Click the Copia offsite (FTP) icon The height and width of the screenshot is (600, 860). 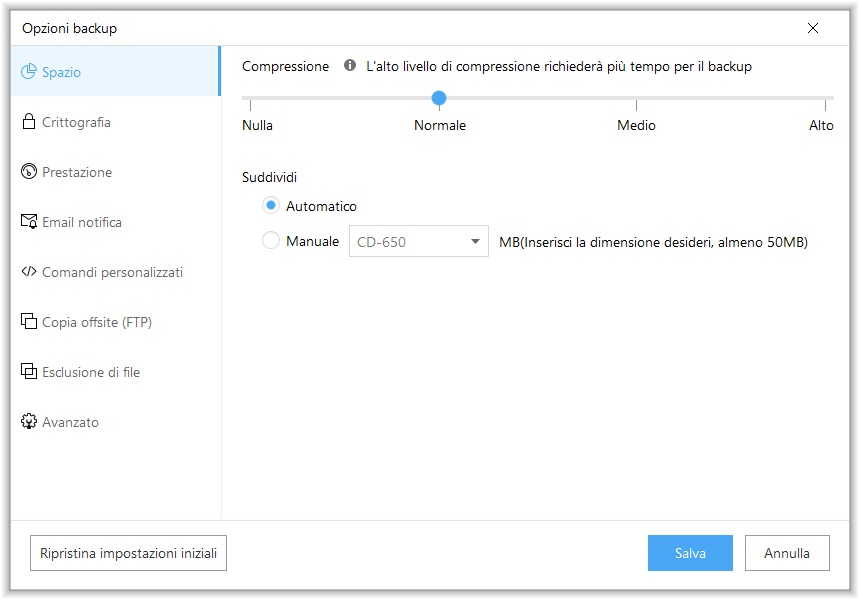[29, 322]
